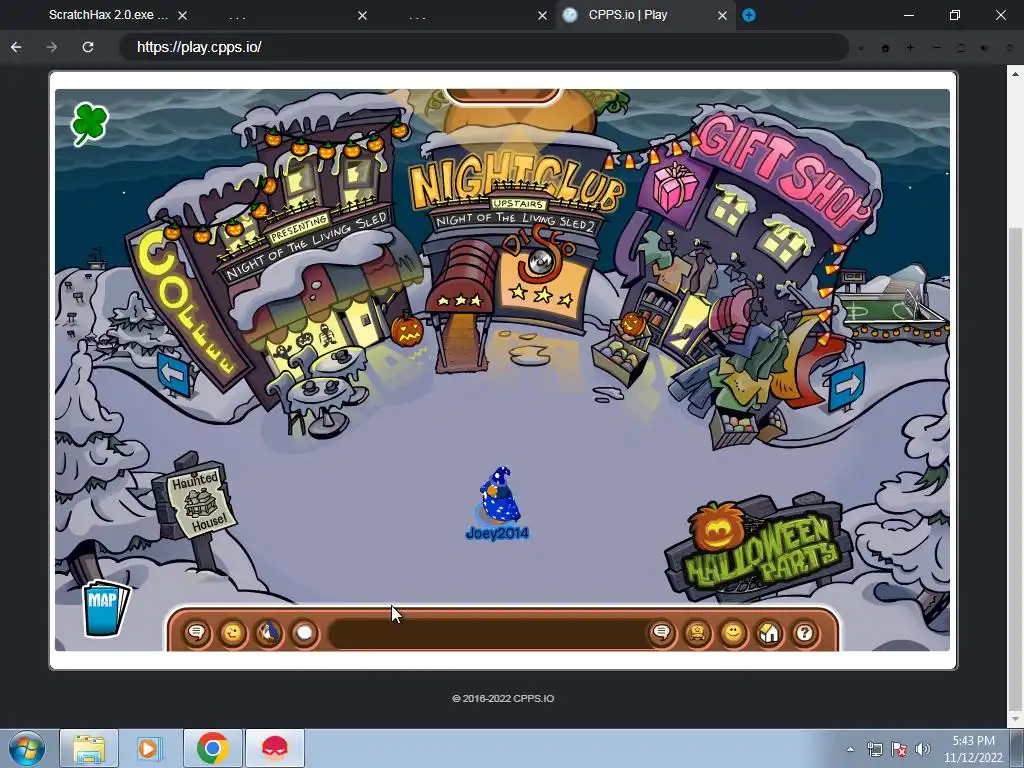The height and width of the screenshot is (768, 1024).
Task: Open the buddy list smiley icon
Action: click(733, 633)
